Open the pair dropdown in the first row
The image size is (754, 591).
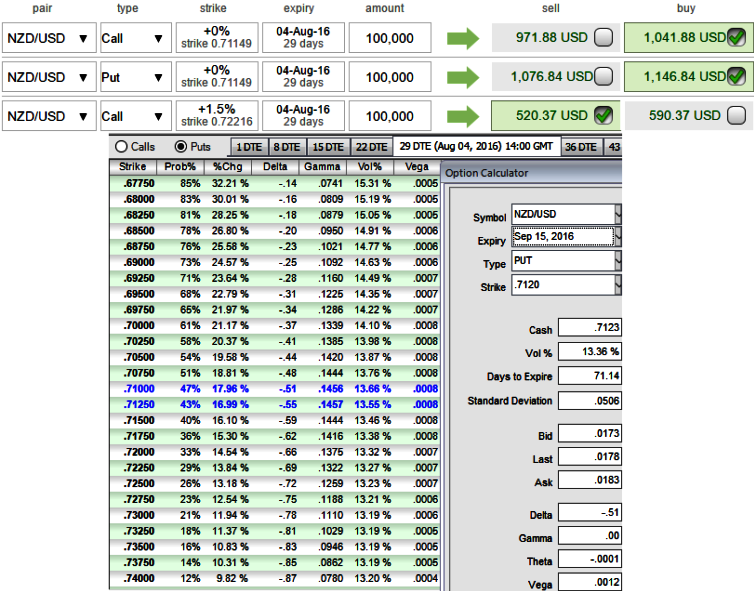pyautogui.click(x=48, y=39)
